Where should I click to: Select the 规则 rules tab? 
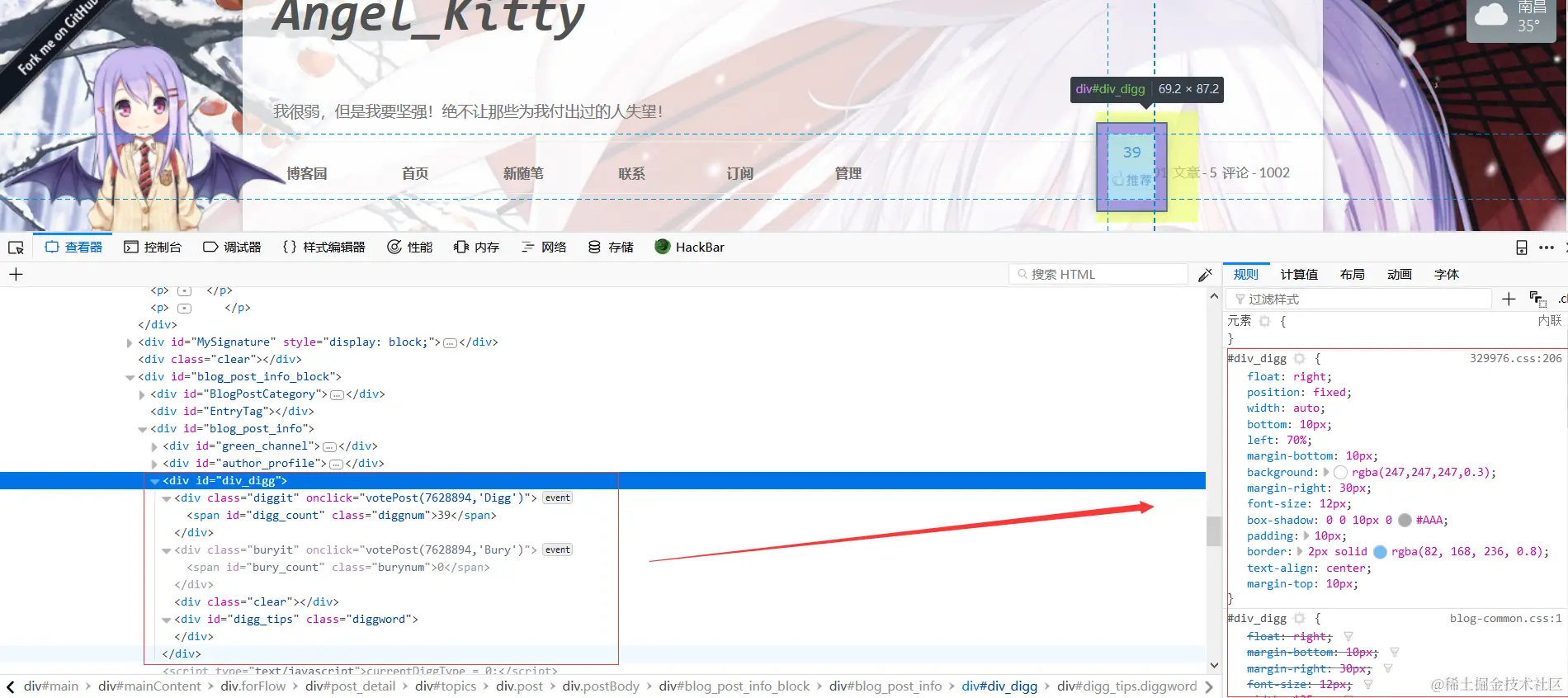click(x=1245, y=274)
